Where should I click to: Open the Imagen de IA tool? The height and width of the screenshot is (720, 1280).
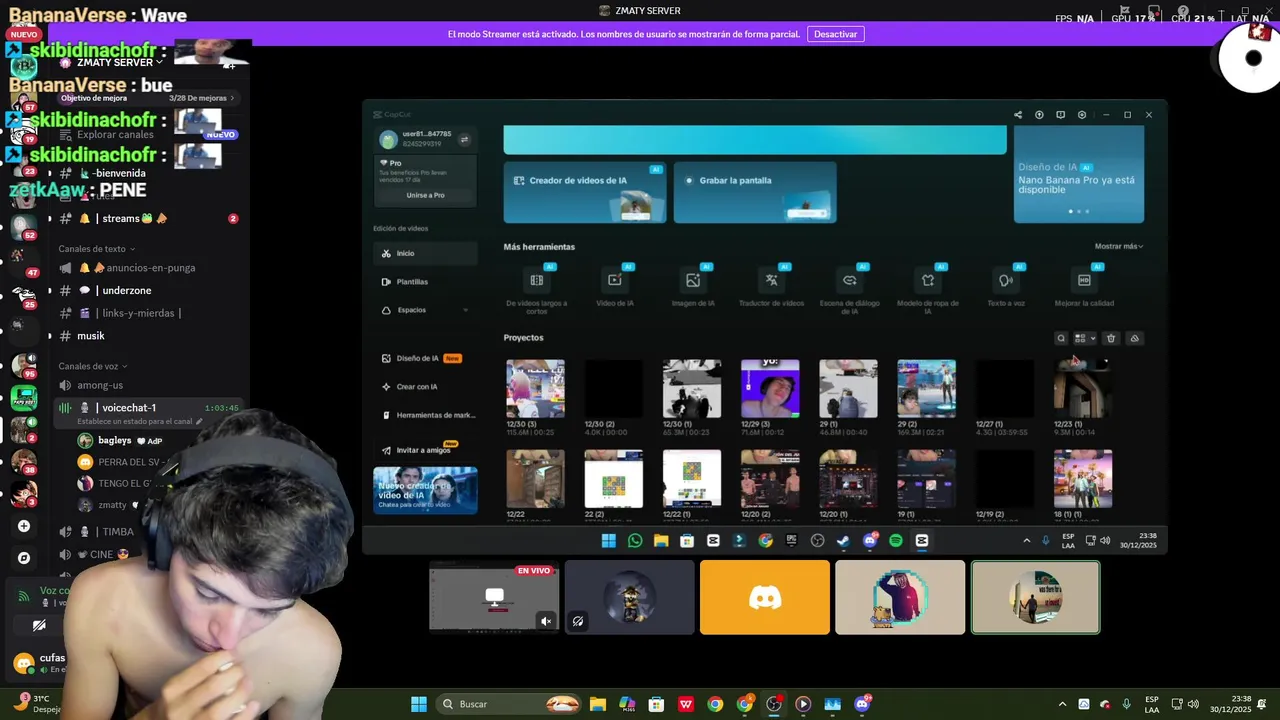pyautogui.click(x=693, y=288)
